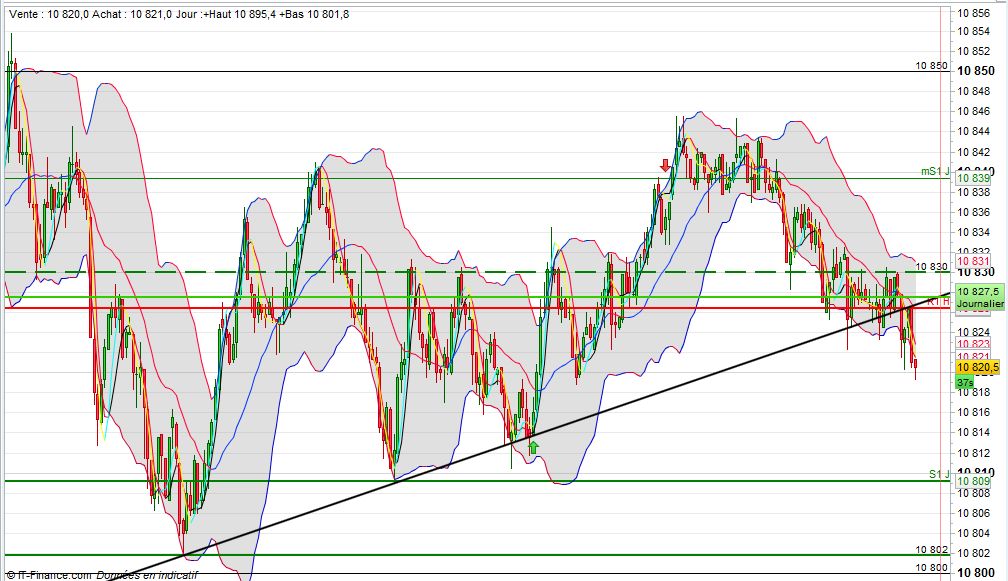Select the yellow 10 820,5 current price tag

pos(977,368)
